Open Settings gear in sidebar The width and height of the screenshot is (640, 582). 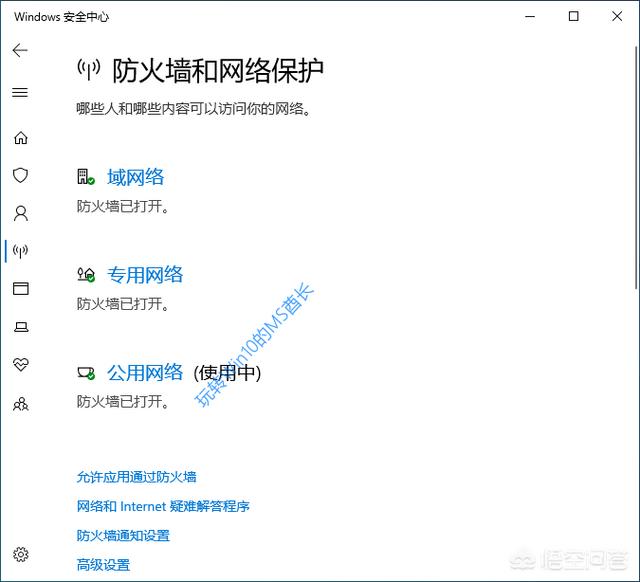click(20, 554)
